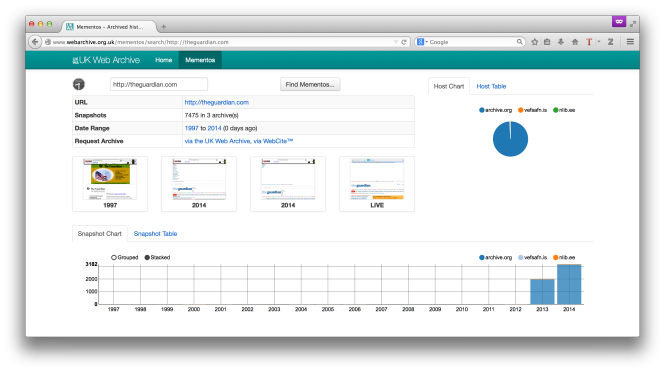The image size is (665, 372).
Task: Switch to the Snapshot Chart tab
Action: tap(100, 234)
